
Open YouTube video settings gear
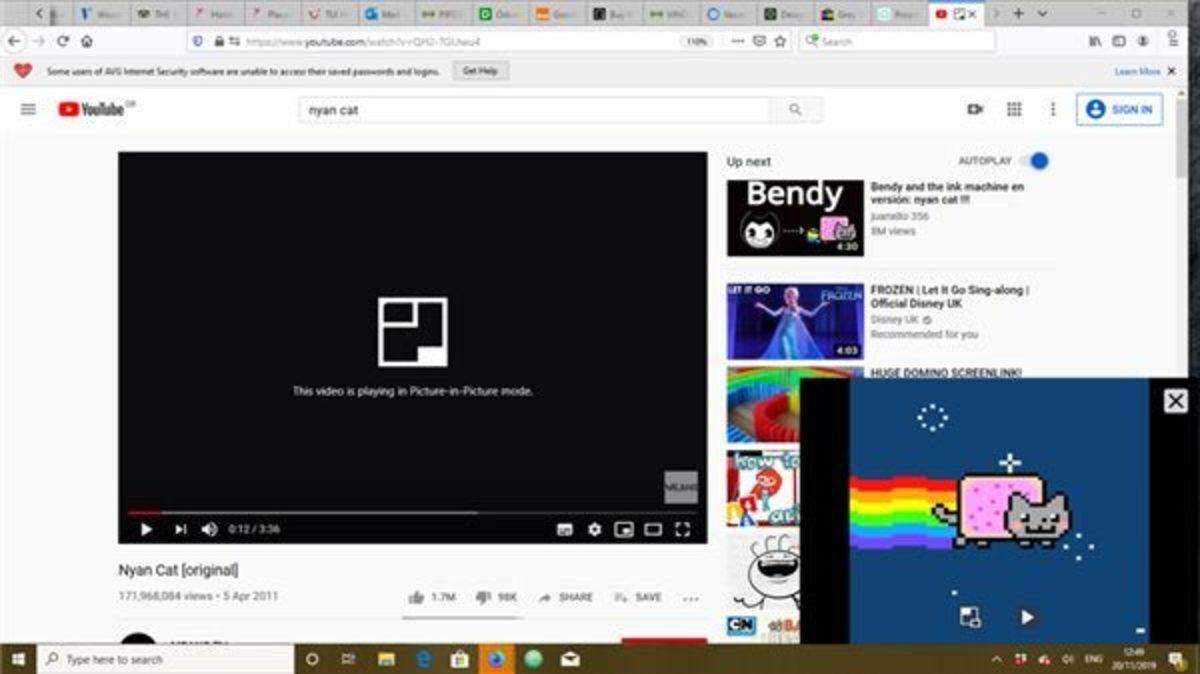click(x=595, y=528)
